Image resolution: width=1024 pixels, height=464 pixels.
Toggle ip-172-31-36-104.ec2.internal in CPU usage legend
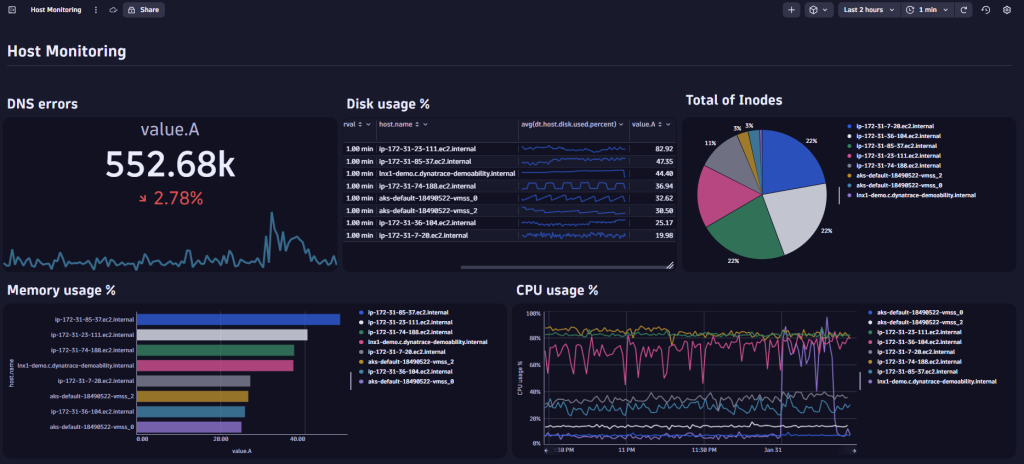pos(915,342)
